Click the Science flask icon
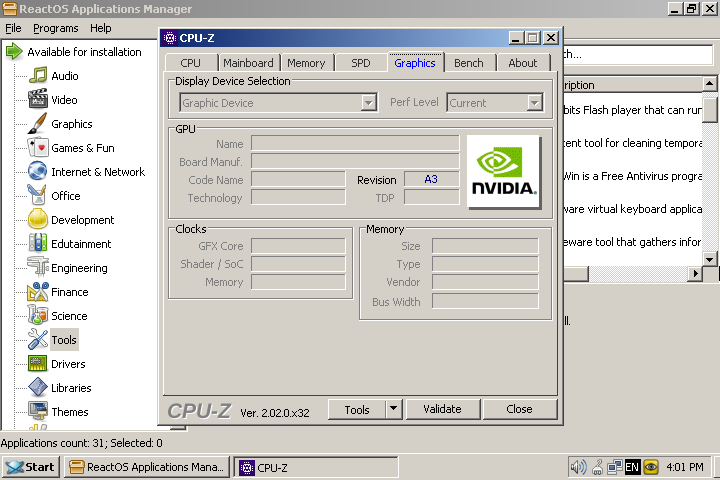Image resolution: width=720 pixels, height=480 pixels. tap(38, 315)
